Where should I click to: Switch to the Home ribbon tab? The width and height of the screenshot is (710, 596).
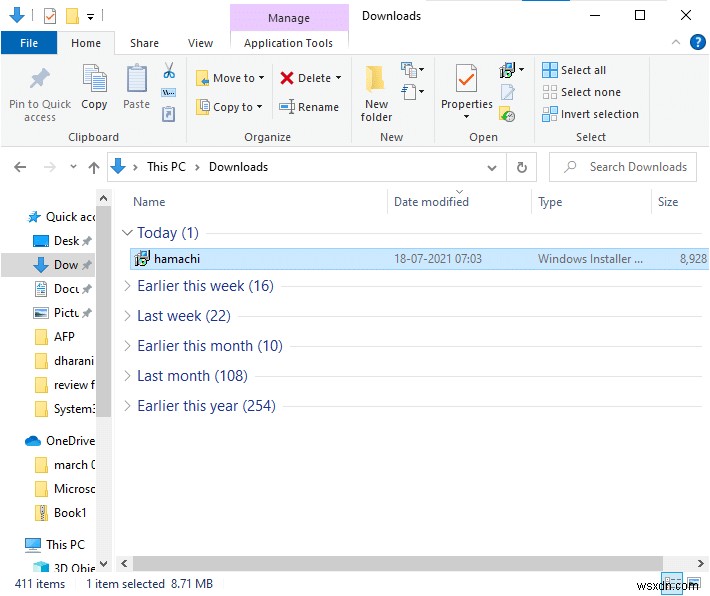click(x=86, y=43)
